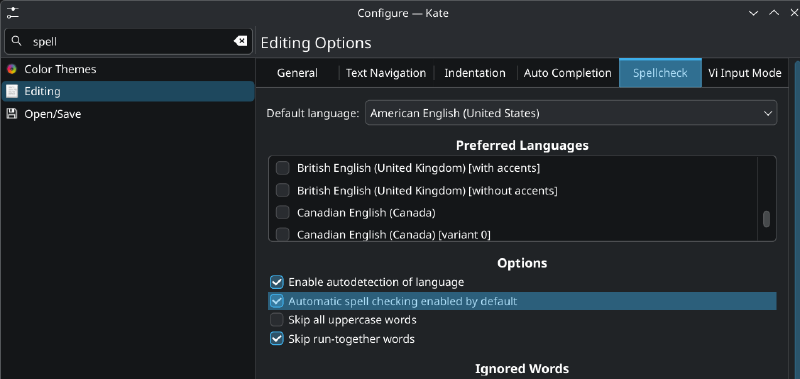This screenshot has width=800, height=379.
Task: Select the Spellcheck tab
Action: [660, 73]
